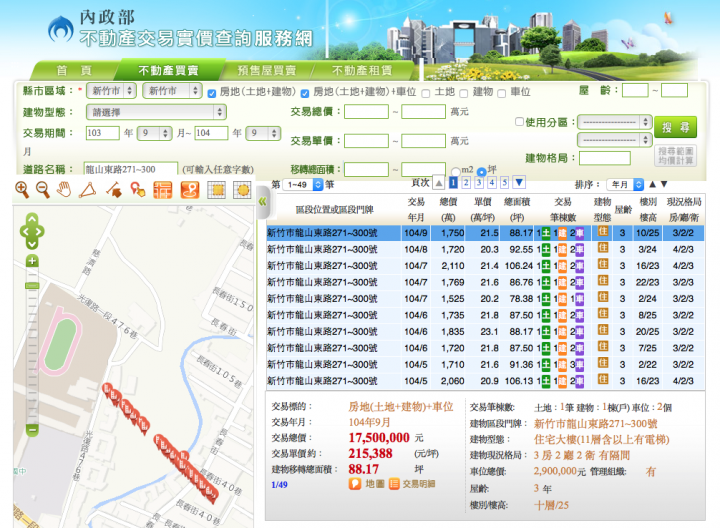Open the start month dropdown
The image size is (720, 528).
pos(154,133)
